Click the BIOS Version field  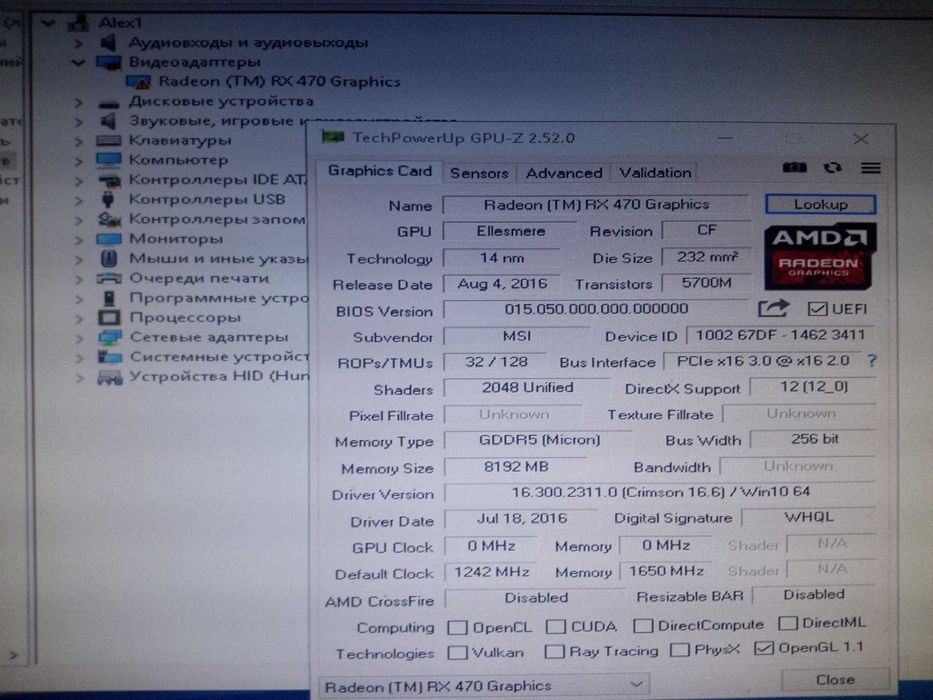[596, 309]
